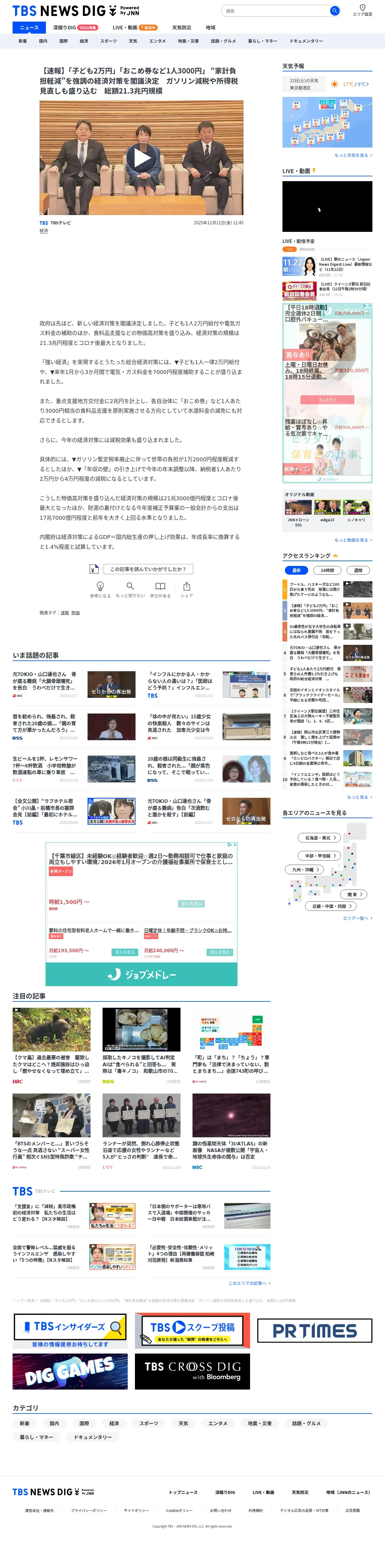Click the blue search magnifier icon
This screenshot has height=1568, width=385.
(335, 11)
